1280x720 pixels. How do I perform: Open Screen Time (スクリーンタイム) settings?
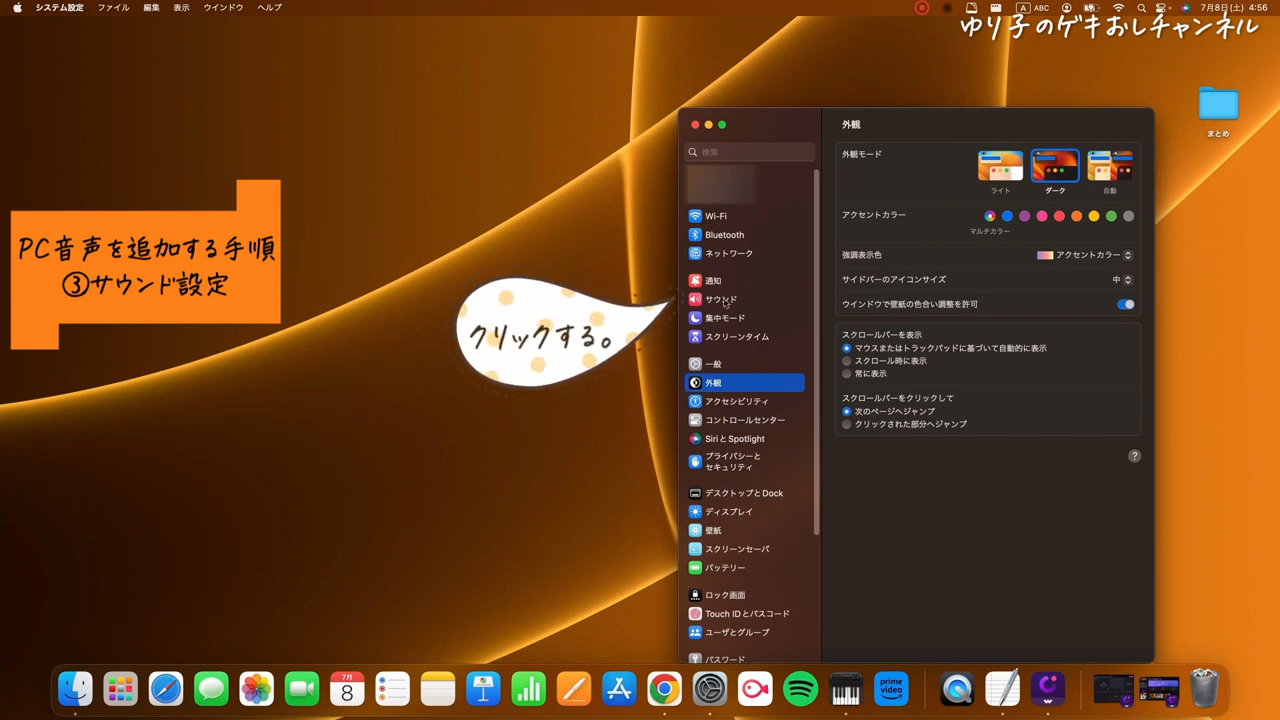(x=736, y=337)
